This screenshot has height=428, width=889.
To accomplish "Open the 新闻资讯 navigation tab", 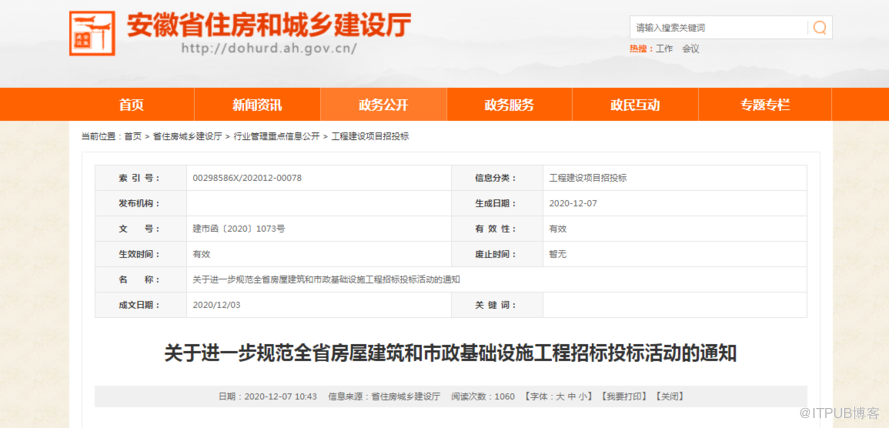I will [x=257, y=105].
